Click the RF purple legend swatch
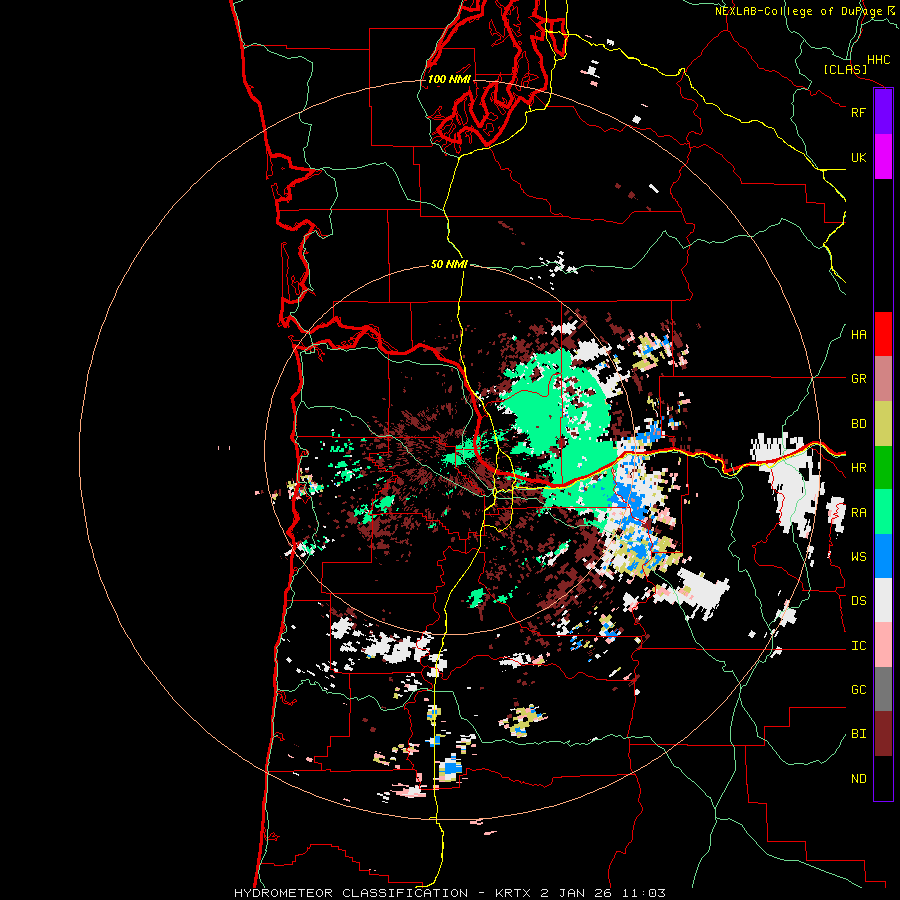Screen dimensions: 900x900 [x=883, y=112]
